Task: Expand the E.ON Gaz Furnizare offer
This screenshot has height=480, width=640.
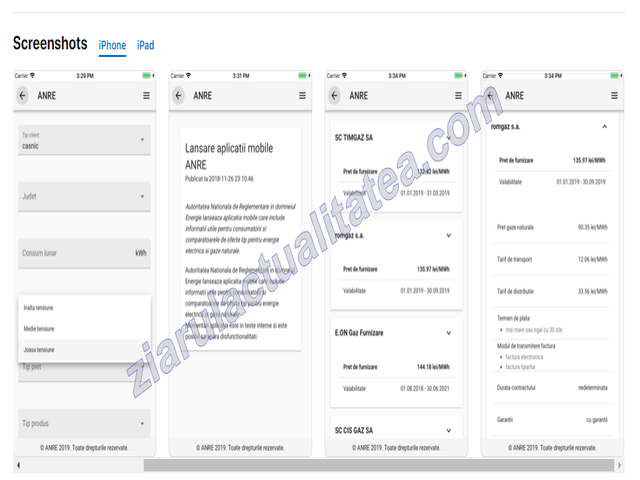Action: pyautogui.click(x=448, y=332)
